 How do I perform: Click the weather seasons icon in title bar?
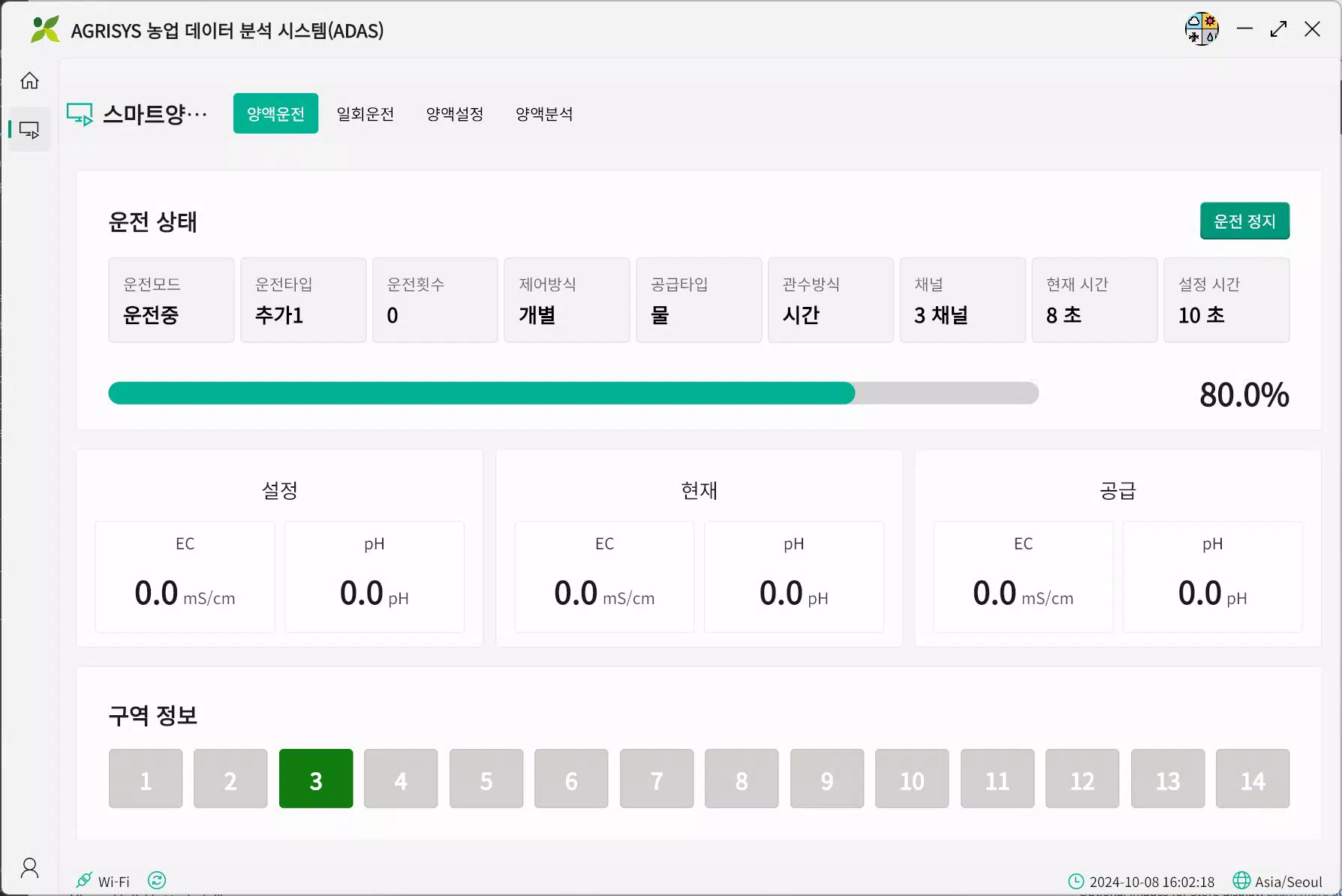point(1202,29)
